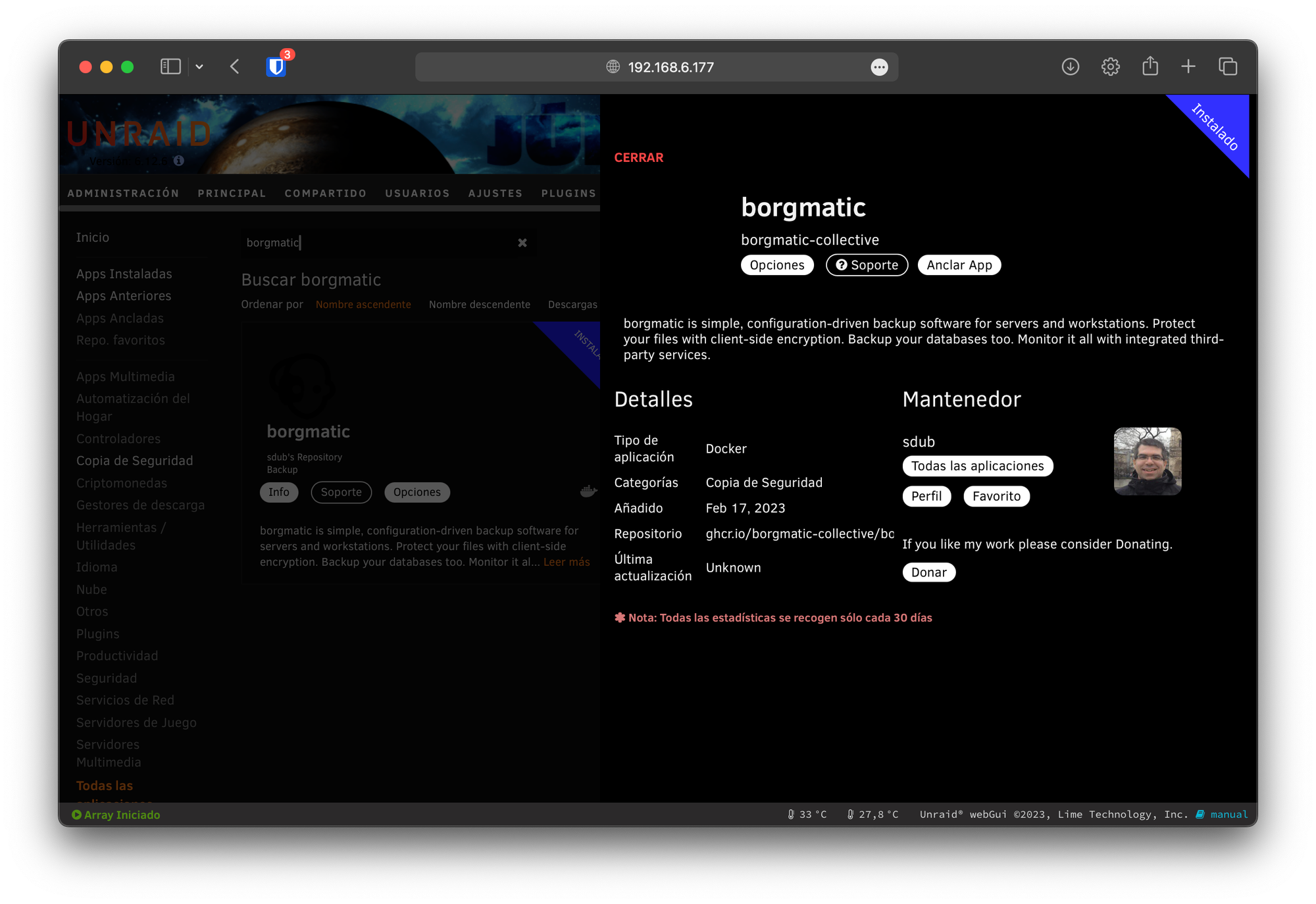Open Opciones in borgmatic details panel
Screen dimensions: 1316x904
(777, 265)
